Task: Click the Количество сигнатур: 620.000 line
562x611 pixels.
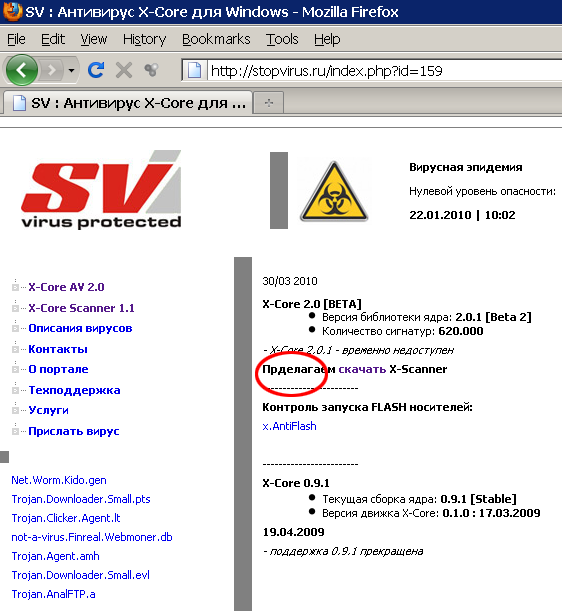Action: [x=403, y=331]
